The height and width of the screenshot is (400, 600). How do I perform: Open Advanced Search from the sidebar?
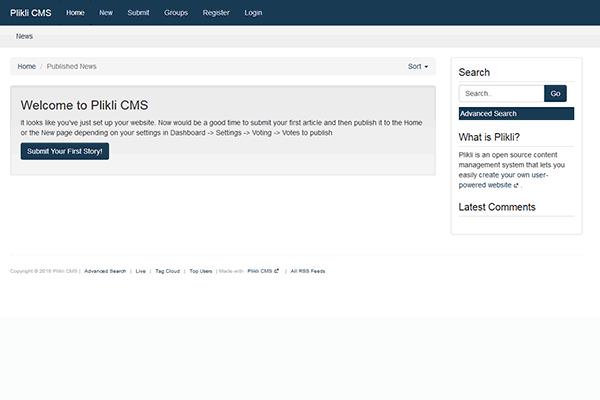(516, 114)
